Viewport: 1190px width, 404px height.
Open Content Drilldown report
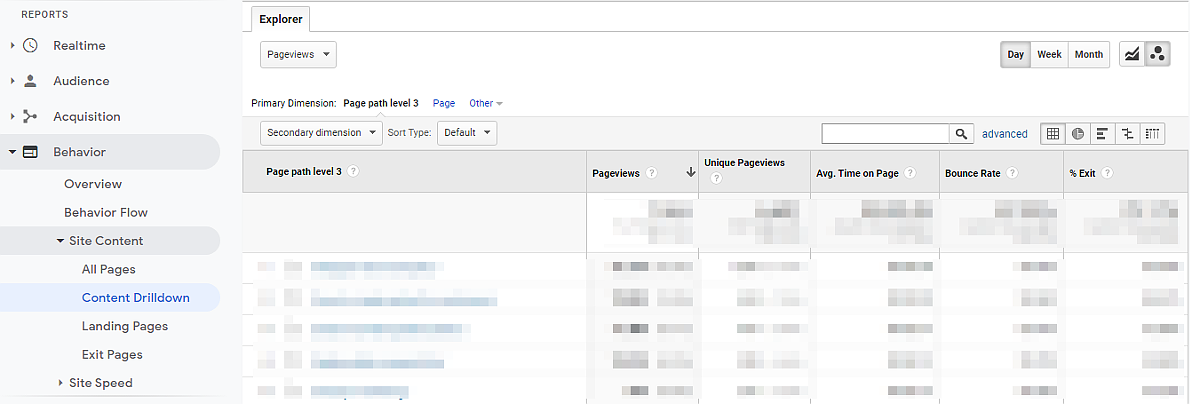point(136,298)
